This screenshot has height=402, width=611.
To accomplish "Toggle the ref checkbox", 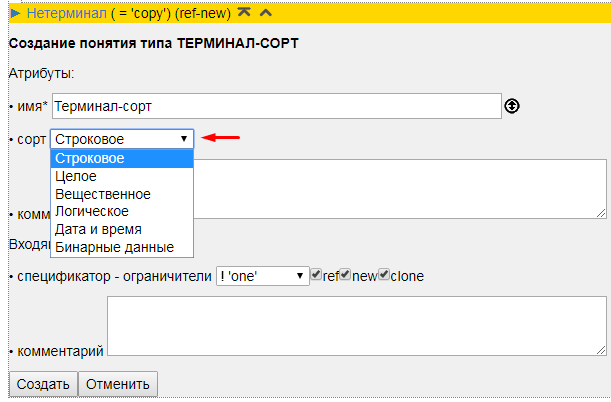I will point(316,275).
